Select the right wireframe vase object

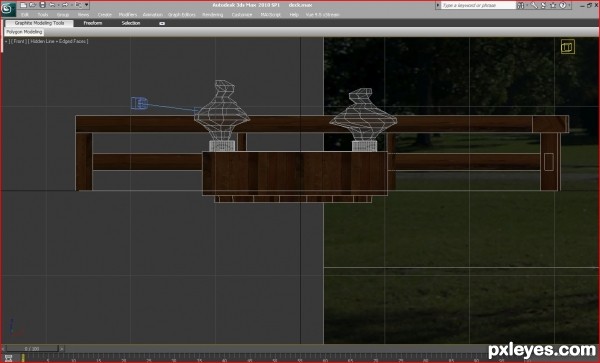pos(363,115)
